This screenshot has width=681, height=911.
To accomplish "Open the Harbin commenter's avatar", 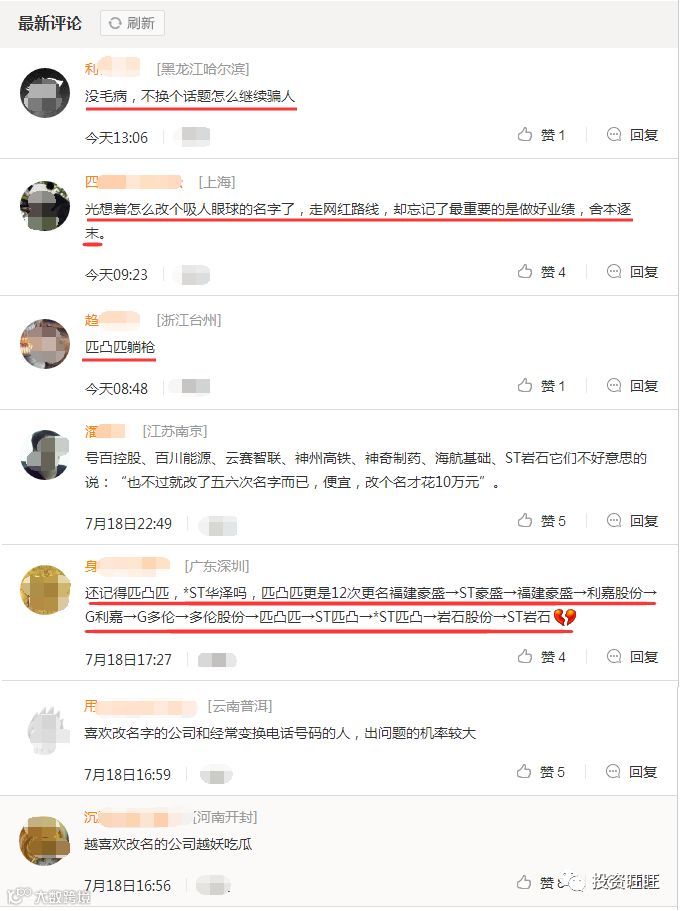I will 45,93.
